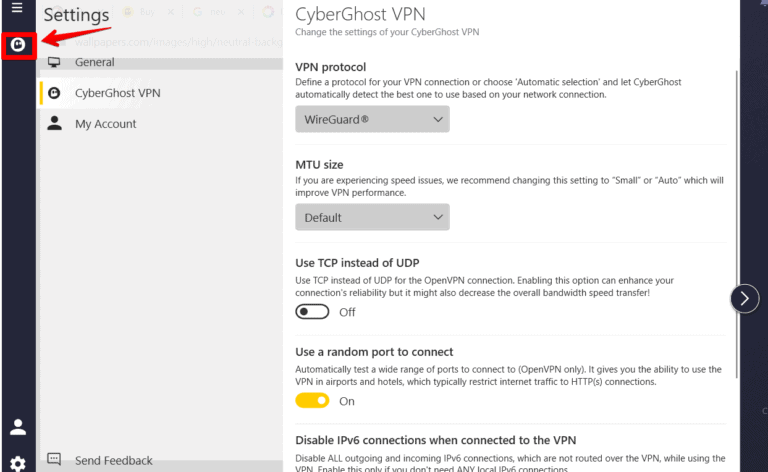Viewport: 768px width, 472px height.
Task: Open the settings gear icon
Action: click(x=18, y=463)
